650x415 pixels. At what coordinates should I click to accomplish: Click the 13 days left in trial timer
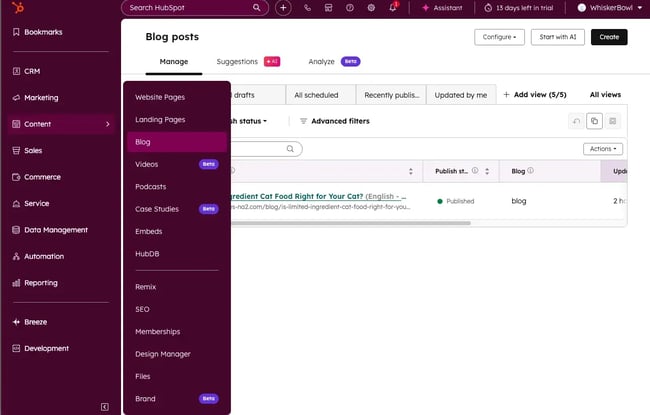(x=519, y=7)
